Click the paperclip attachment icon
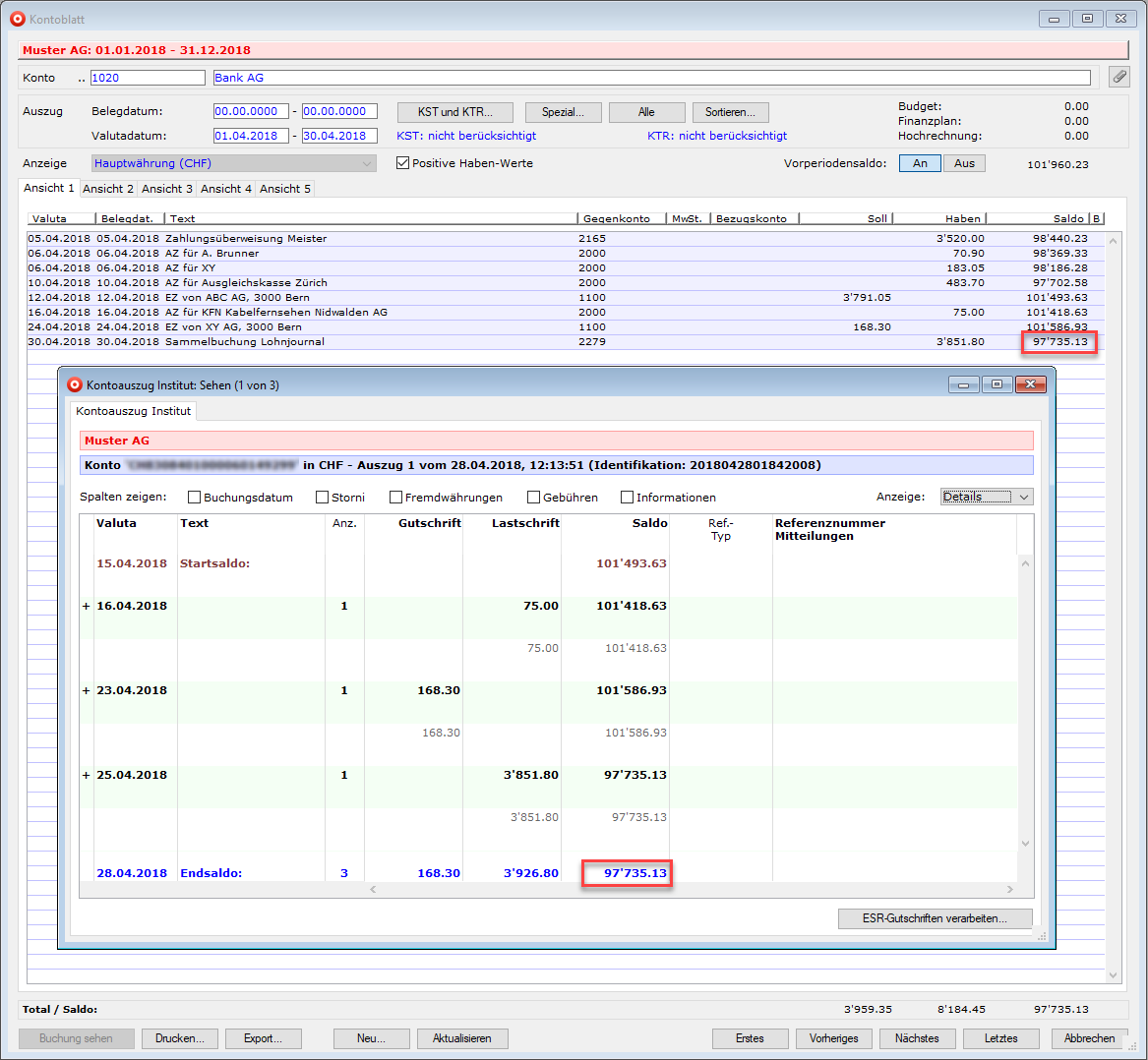Screen dimensions: 1148x1060 (x=1118, y=77)
